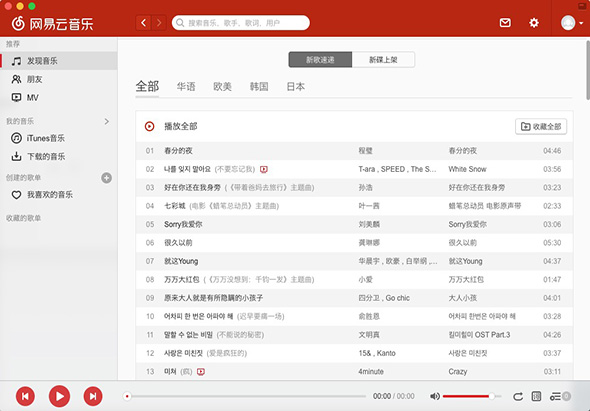The height and width of the screenshot is (411, 590).
Task: Select the 新碟上架 segment
Action: coord(383,59)
